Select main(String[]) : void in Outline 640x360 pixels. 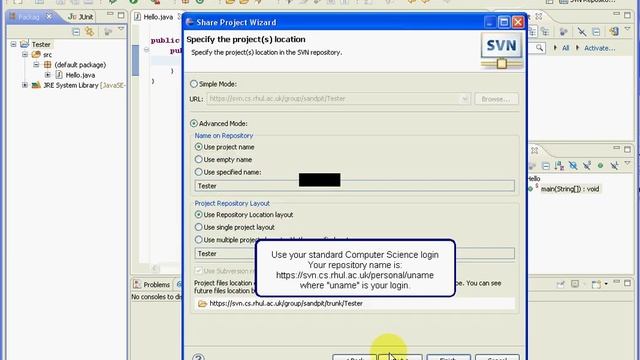point(570,189)
